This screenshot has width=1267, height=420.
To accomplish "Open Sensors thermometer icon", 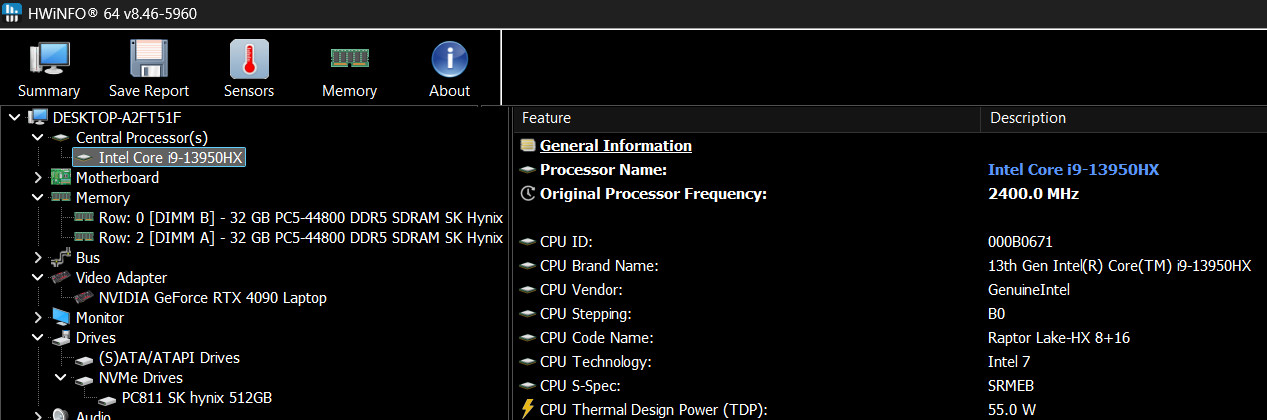I will (x=249, y=59).
